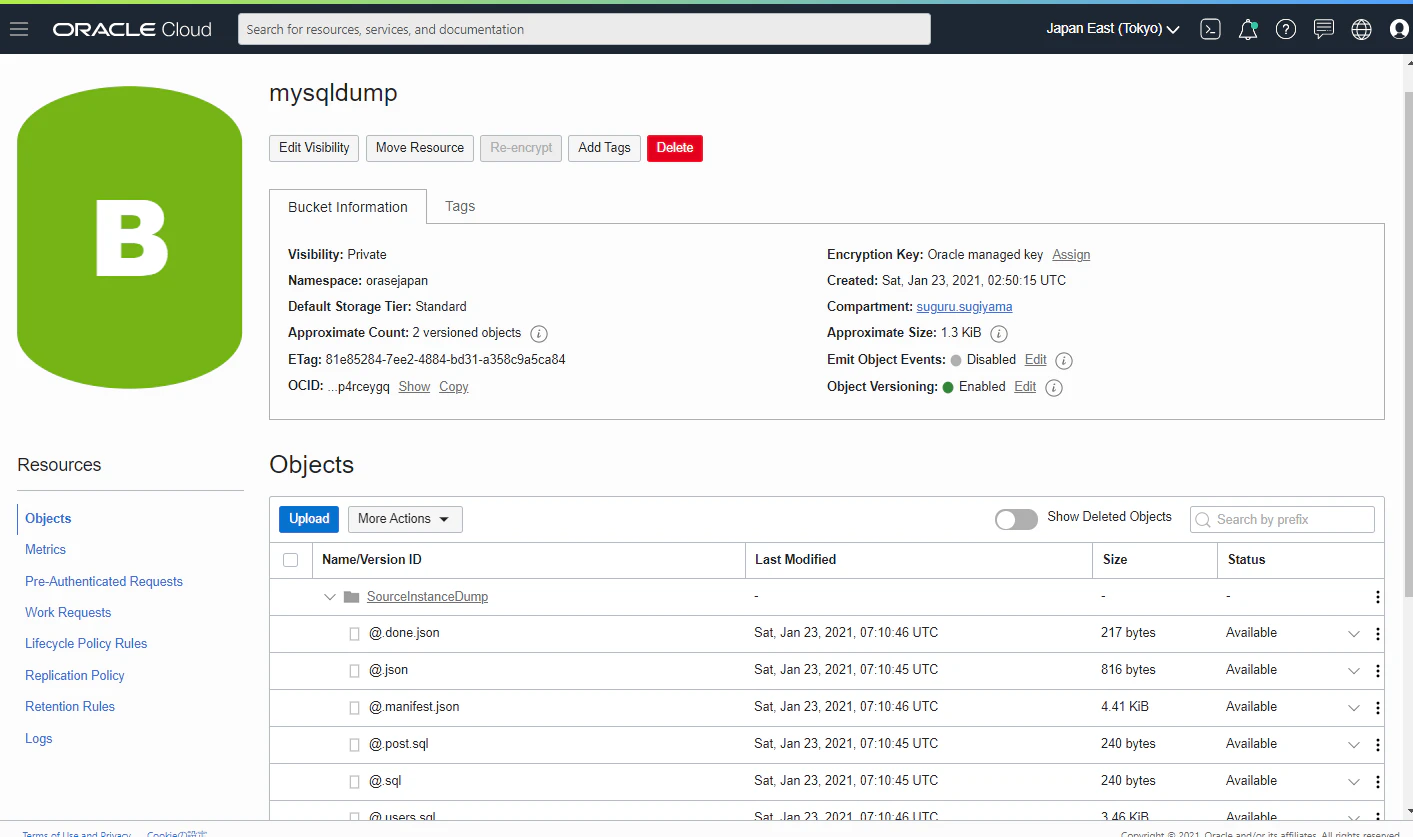
Task: Open the announcements bell
Action: tap(1248, 29)
